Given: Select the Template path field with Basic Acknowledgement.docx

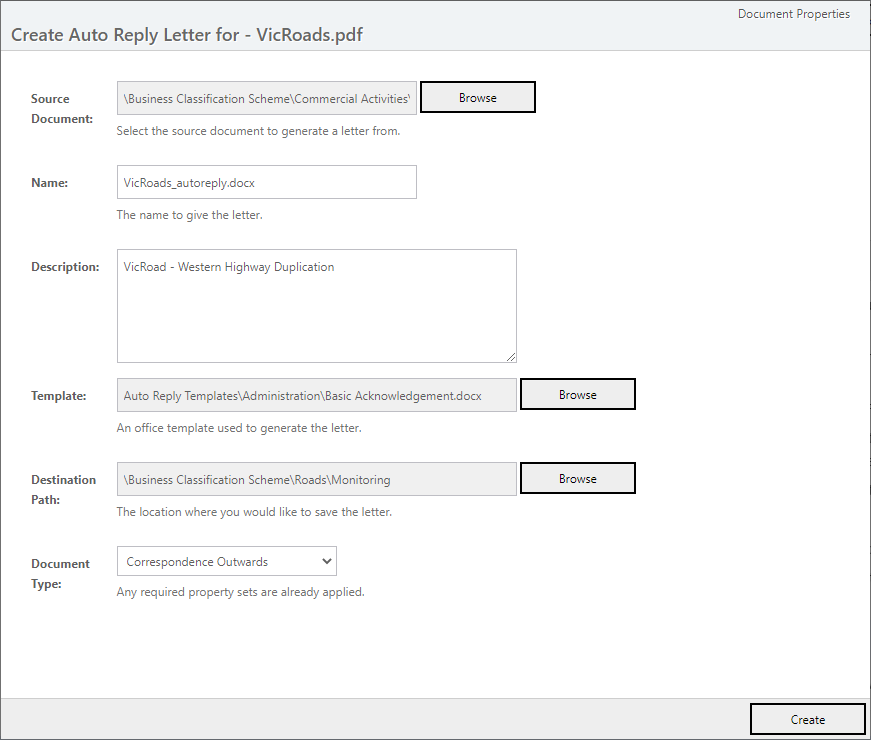Looking at the screenshot, I should (x=316, y=395).
